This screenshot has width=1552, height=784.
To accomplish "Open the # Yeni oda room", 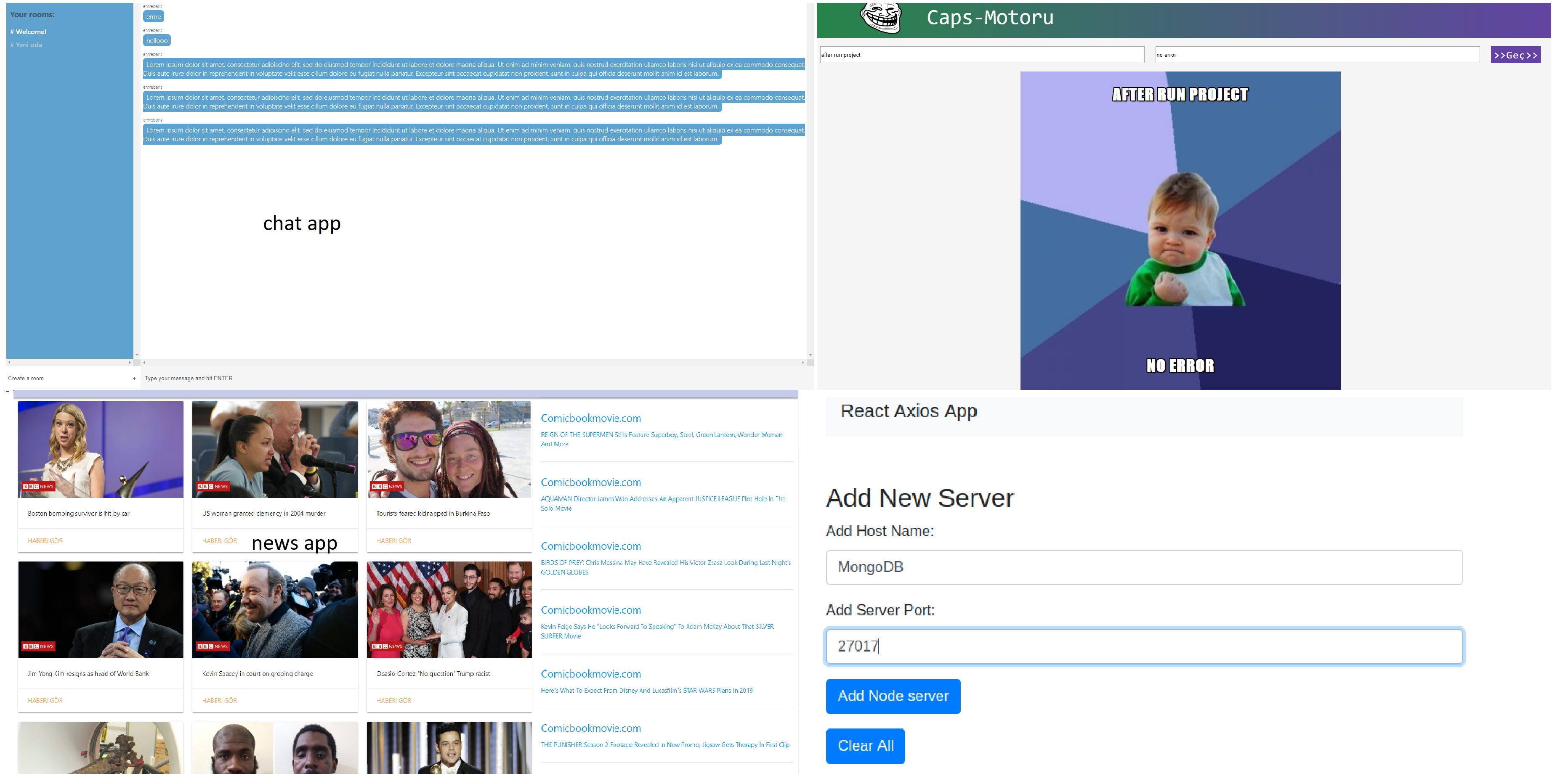I will click(x=26, y=44).
